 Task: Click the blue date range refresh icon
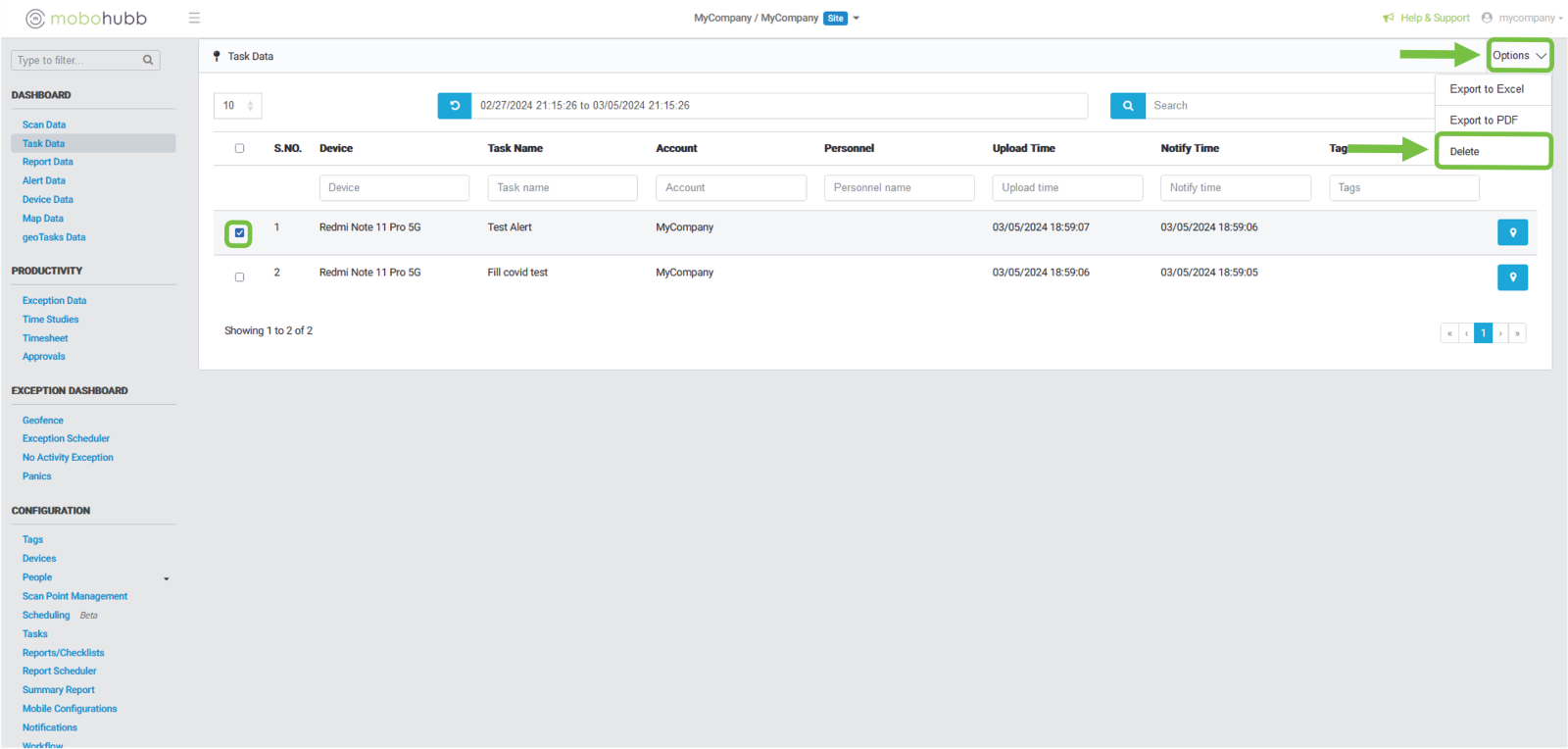(x=454, y=106)
